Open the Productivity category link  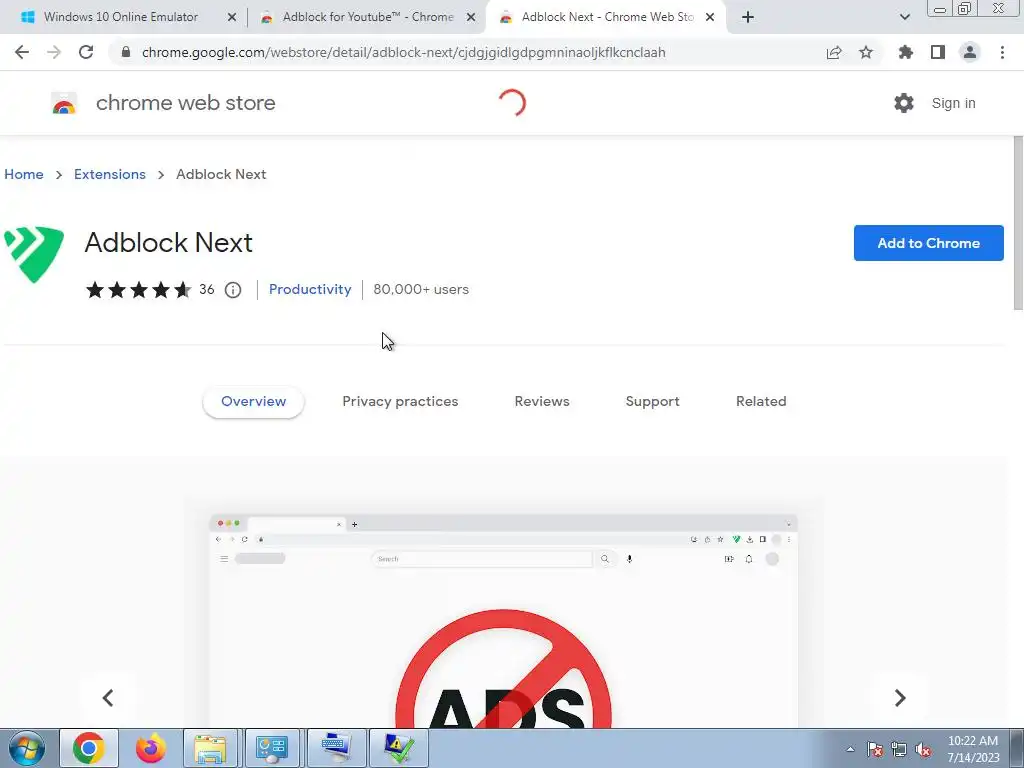(x=310, y=289)
